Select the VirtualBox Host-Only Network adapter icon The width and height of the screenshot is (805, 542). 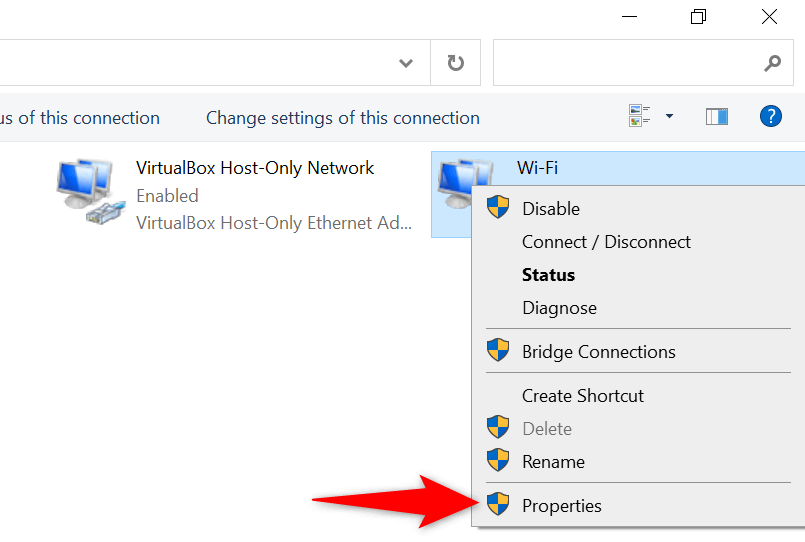click(x=85, y=190)
